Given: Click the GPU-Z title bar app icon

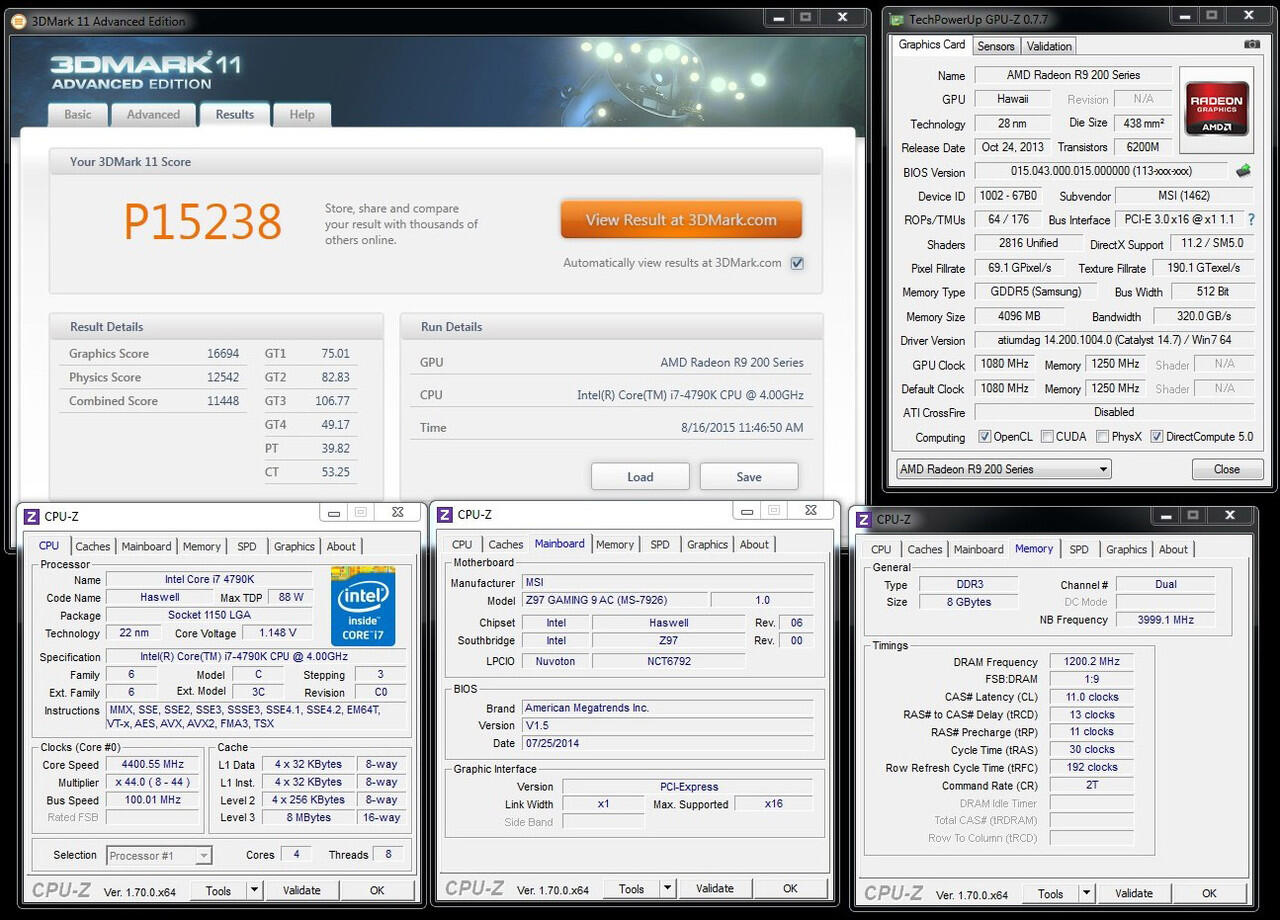Looking at the screenshot, I should click(896, 20).
